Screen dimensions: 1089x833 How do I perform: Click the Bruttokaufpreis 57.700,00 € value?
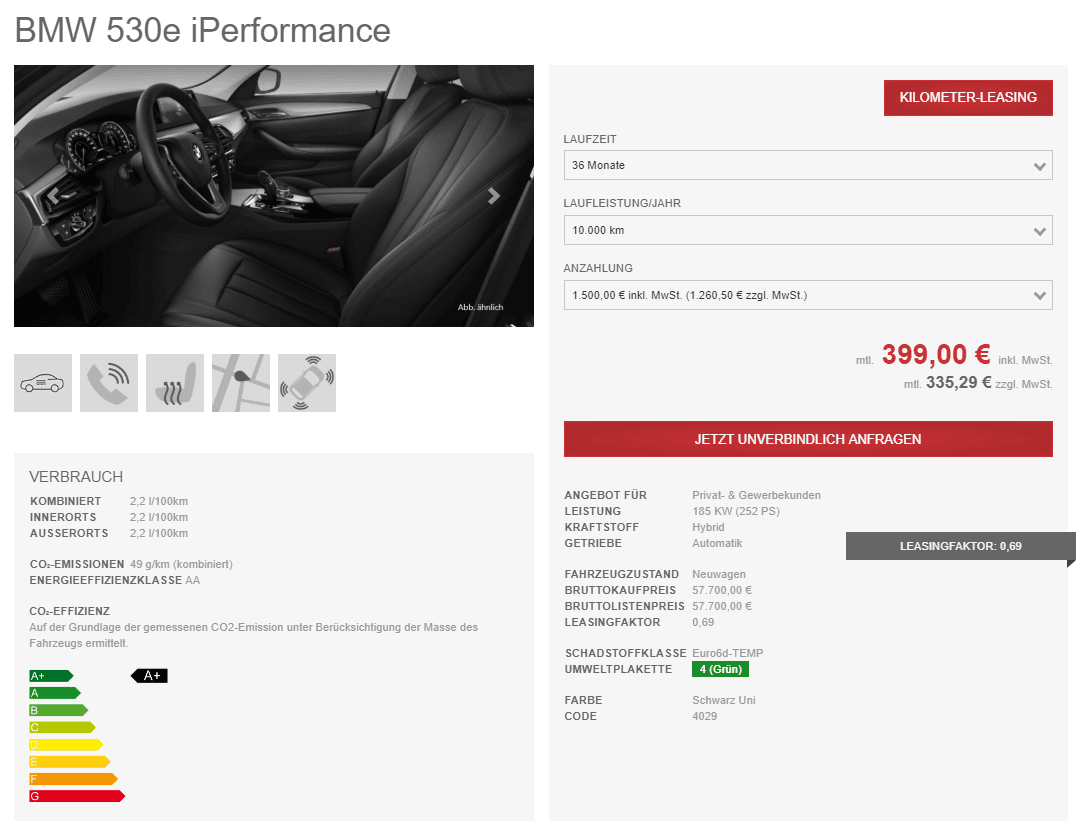point(722,590)
